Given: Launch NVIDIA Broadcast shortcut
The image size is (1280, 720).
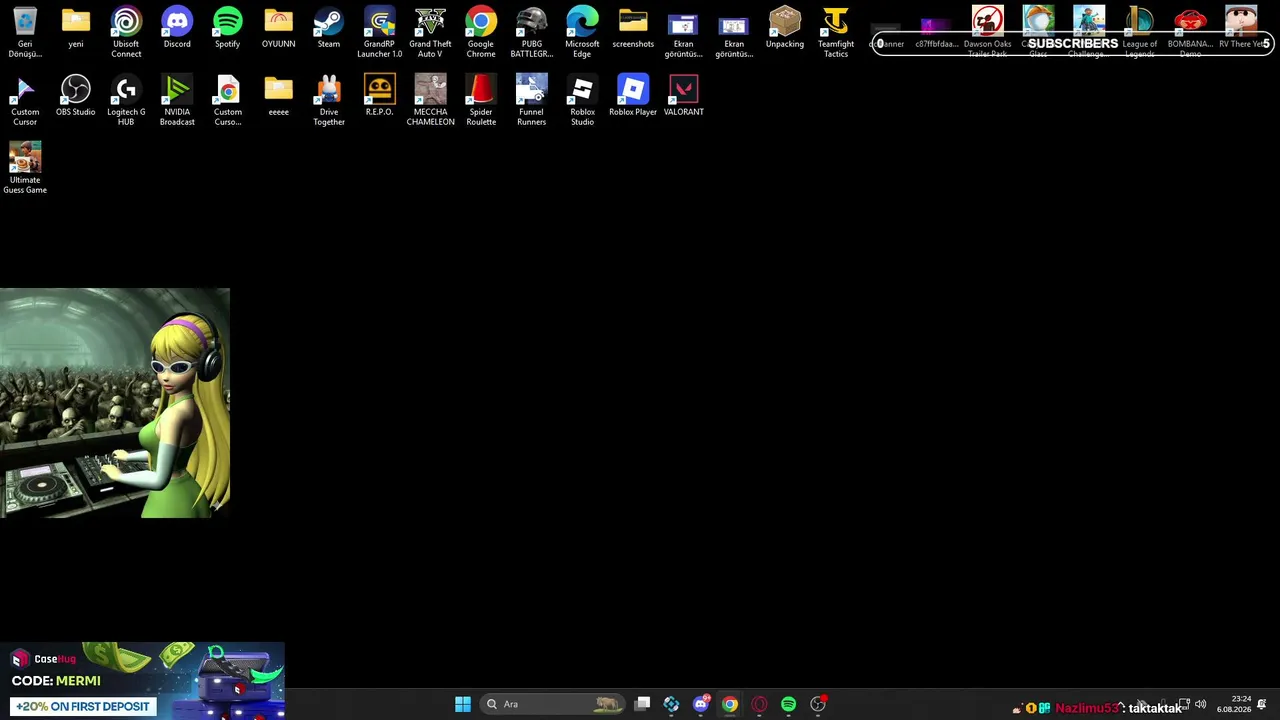Looking at the screenshot, I should pyautogui.click(x=177, y=100).
